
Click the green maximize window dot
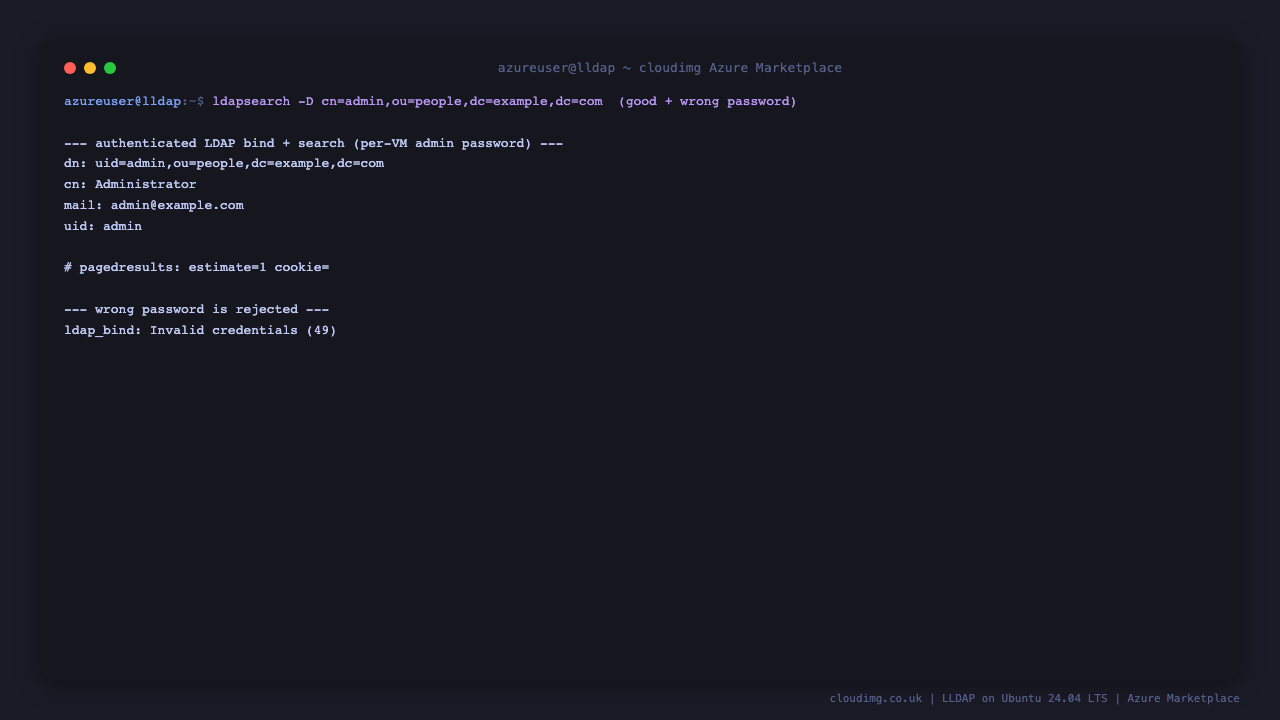110,68
